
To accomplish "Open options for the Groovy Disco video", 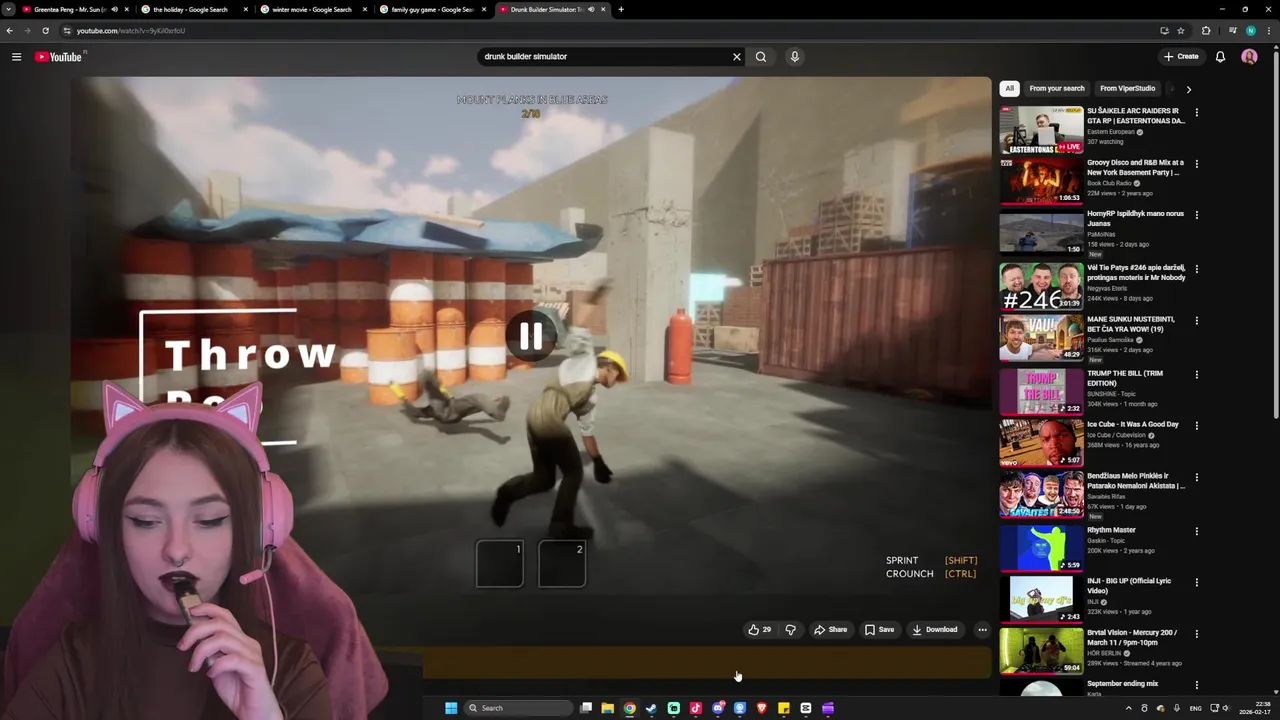I will click(1196, 164).
